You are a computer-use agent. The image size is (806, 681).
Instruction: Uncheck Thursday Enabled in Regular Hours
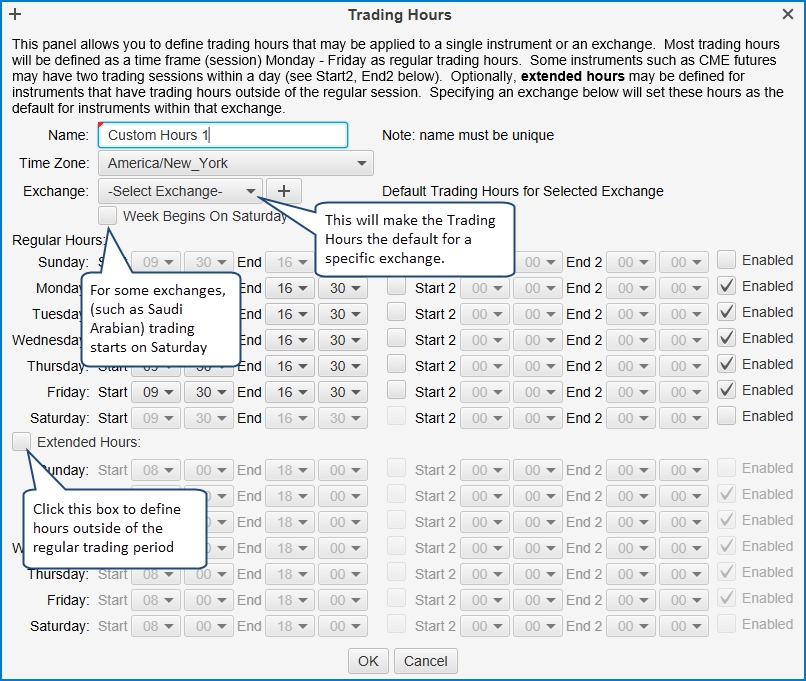[x=726, y=364]
